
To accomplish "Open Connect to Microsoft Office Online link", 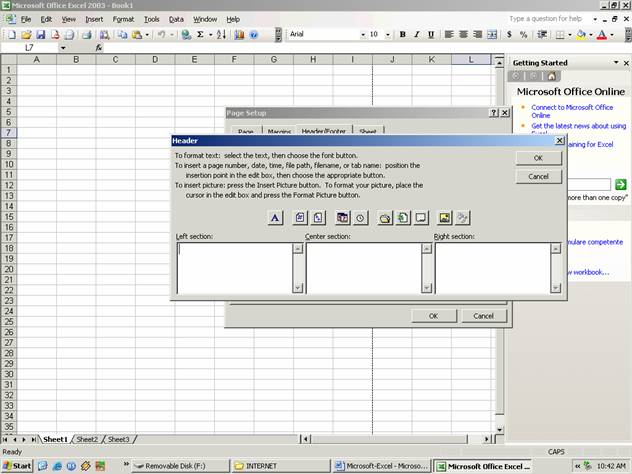I will (572, 111).
